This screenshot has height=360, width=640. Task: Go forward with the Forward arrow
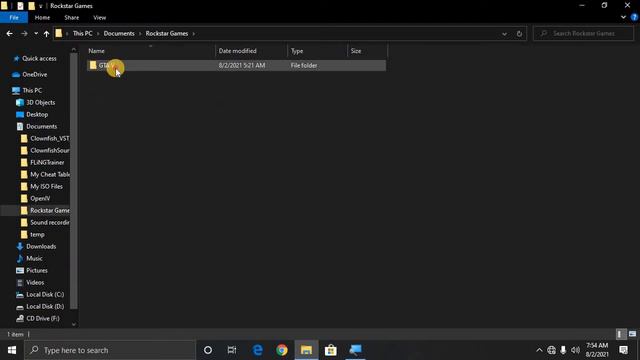tap(24, 33)
